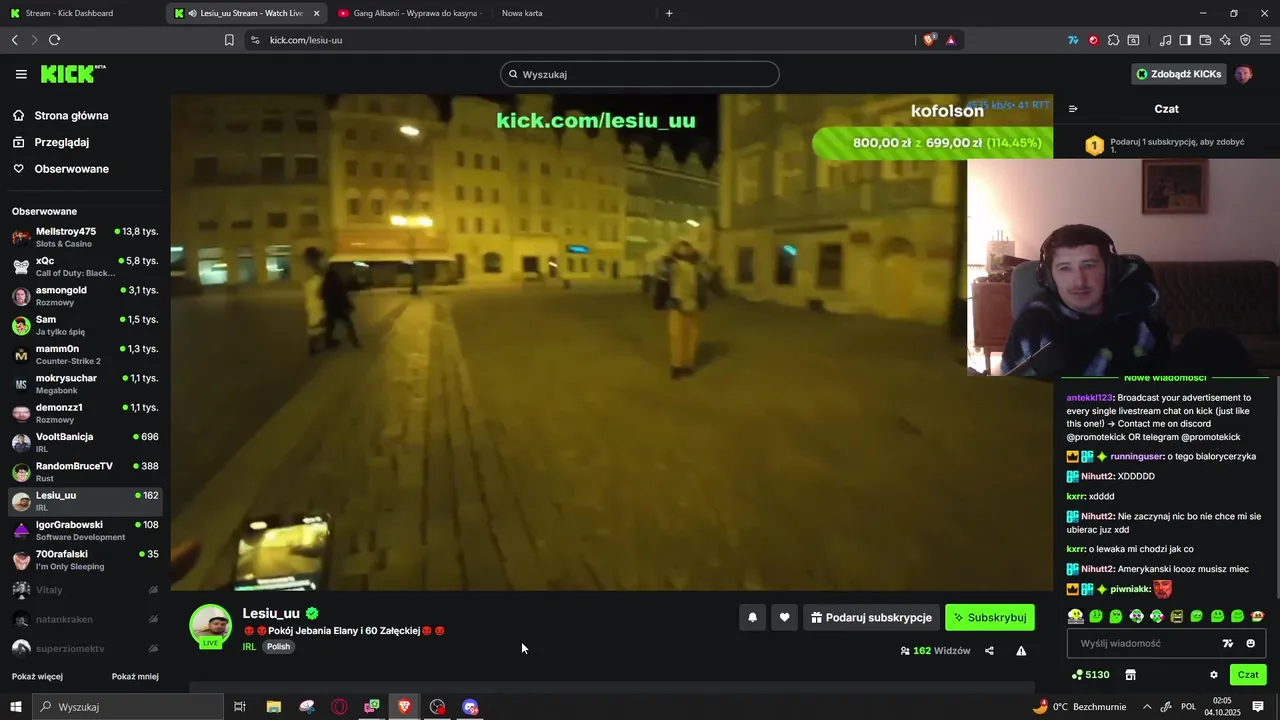
Task: Open the 7TV extension icon
Action: point(1073,40)
